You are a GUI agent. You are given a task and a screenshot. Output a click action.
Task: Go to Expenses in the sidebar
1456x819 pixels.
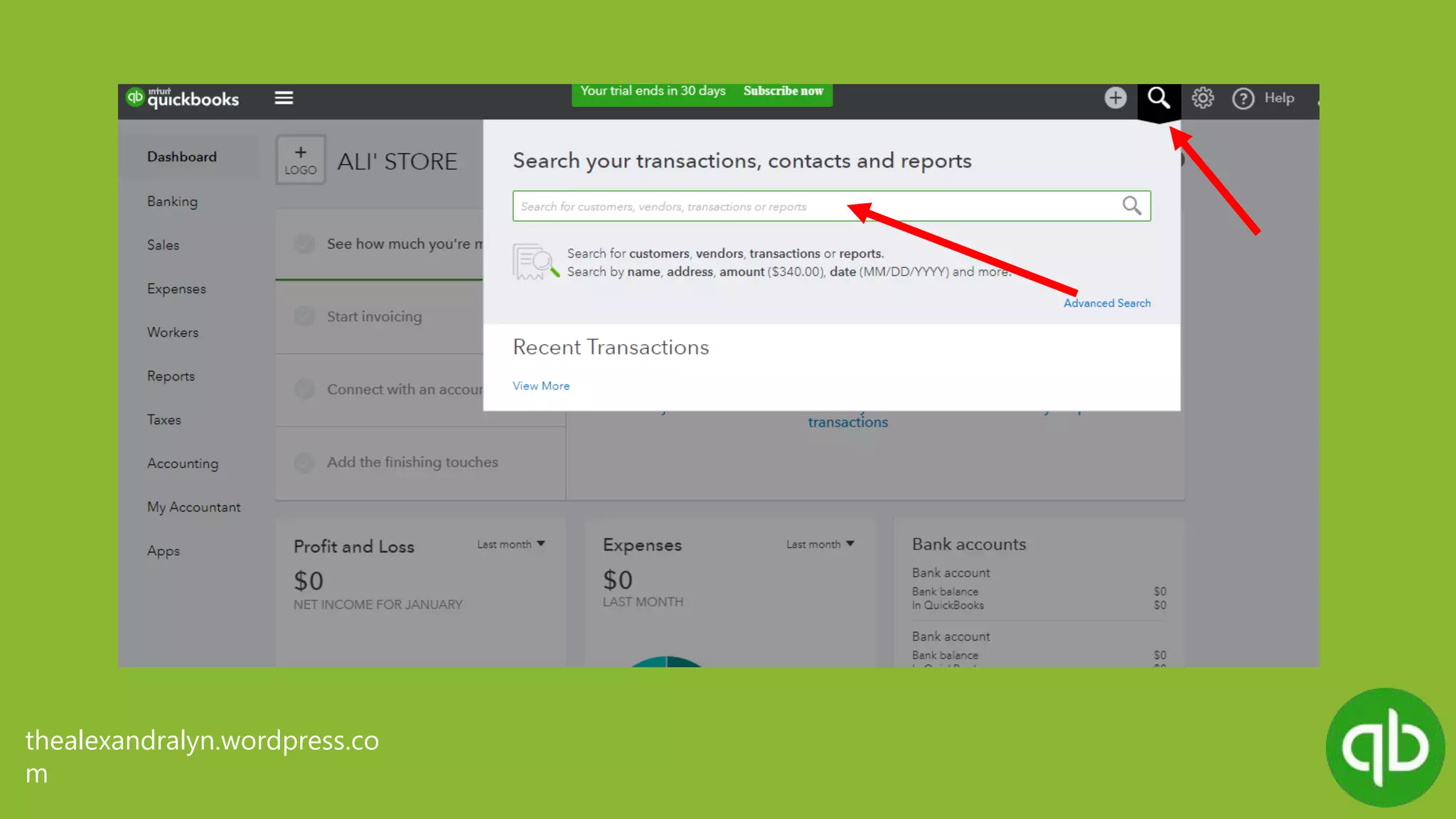pos(176,289)
